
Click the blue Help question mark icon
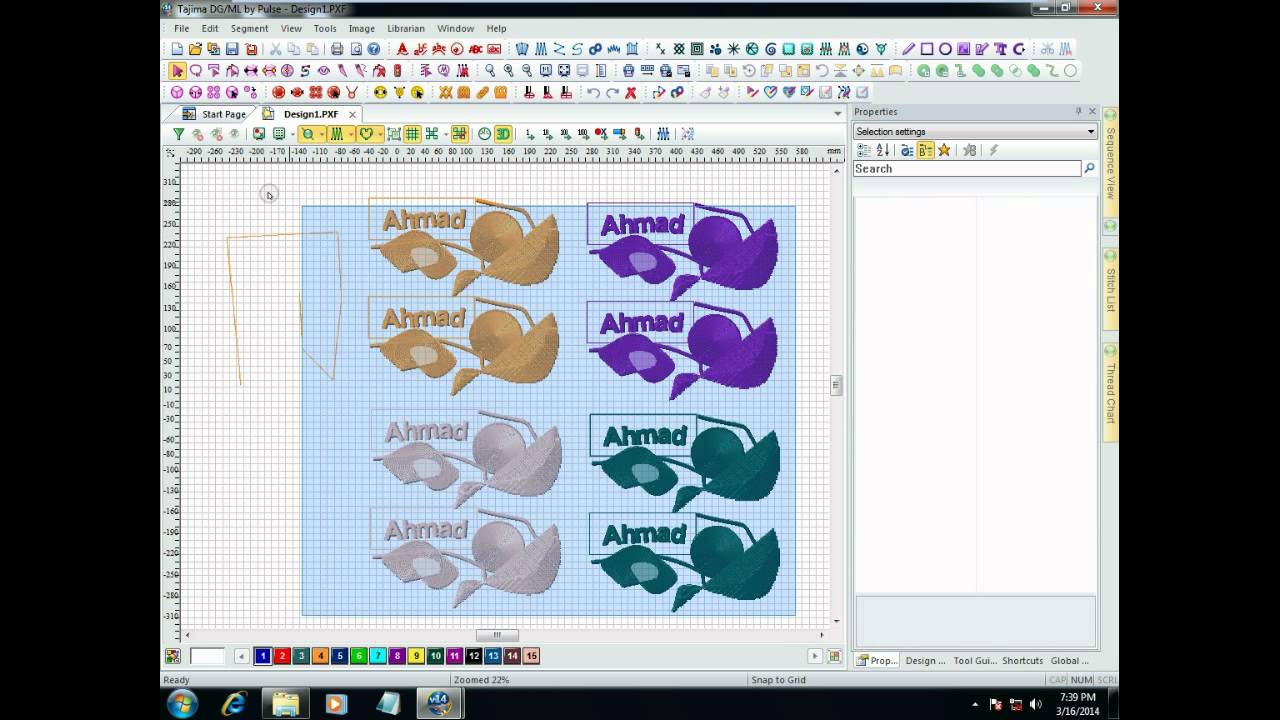point(374,49)
